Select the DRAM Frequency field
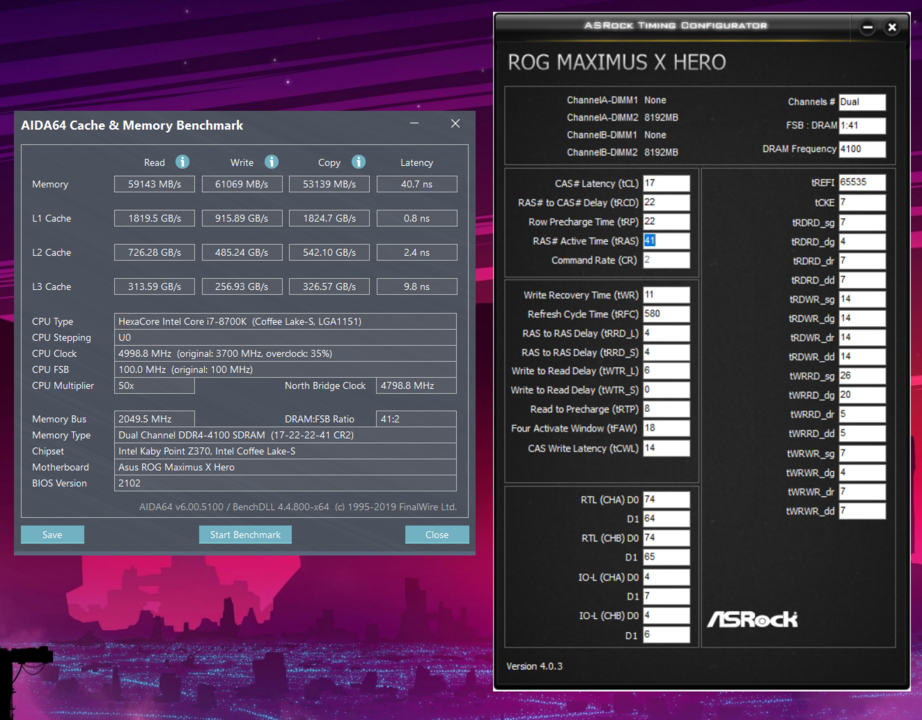922x720 pixels. pyautogui.click(x=862, y=149)
